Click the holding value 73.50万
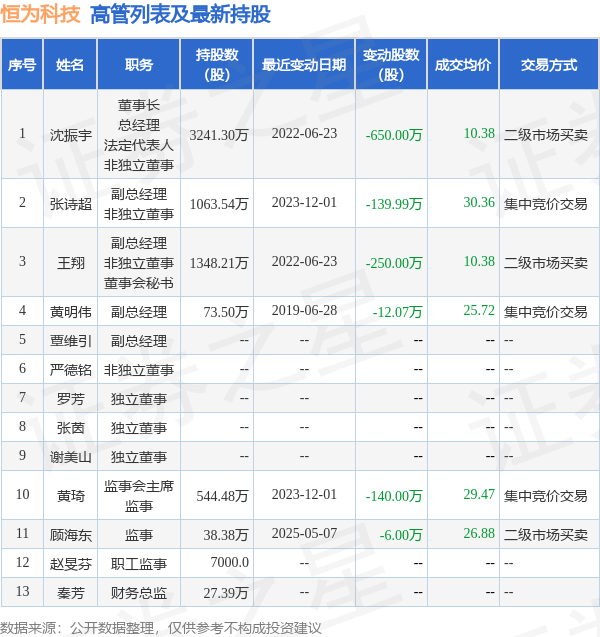600x637 pixels. pos(225,312)
